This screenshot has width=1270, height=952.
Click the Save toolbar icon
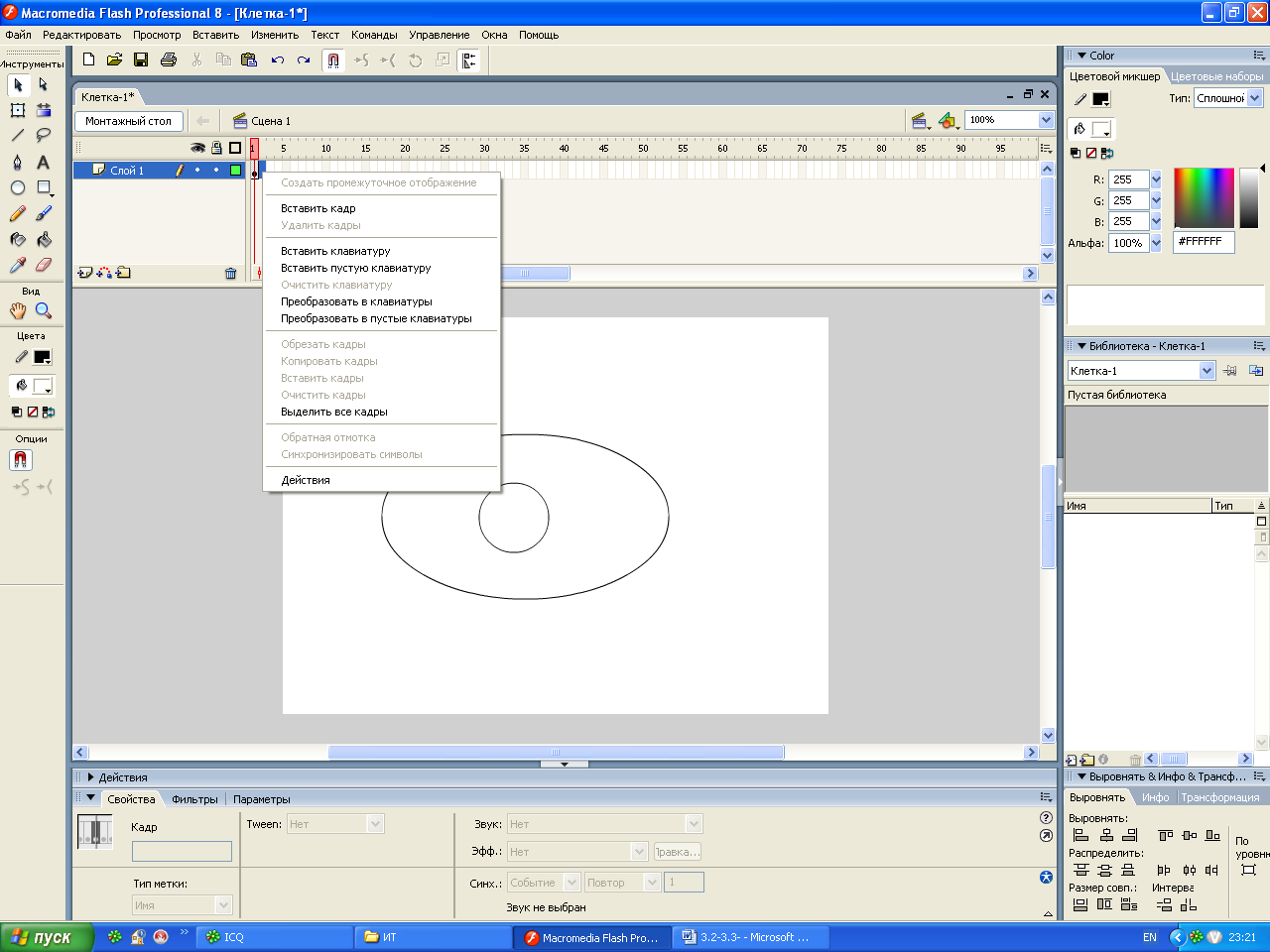141,59
